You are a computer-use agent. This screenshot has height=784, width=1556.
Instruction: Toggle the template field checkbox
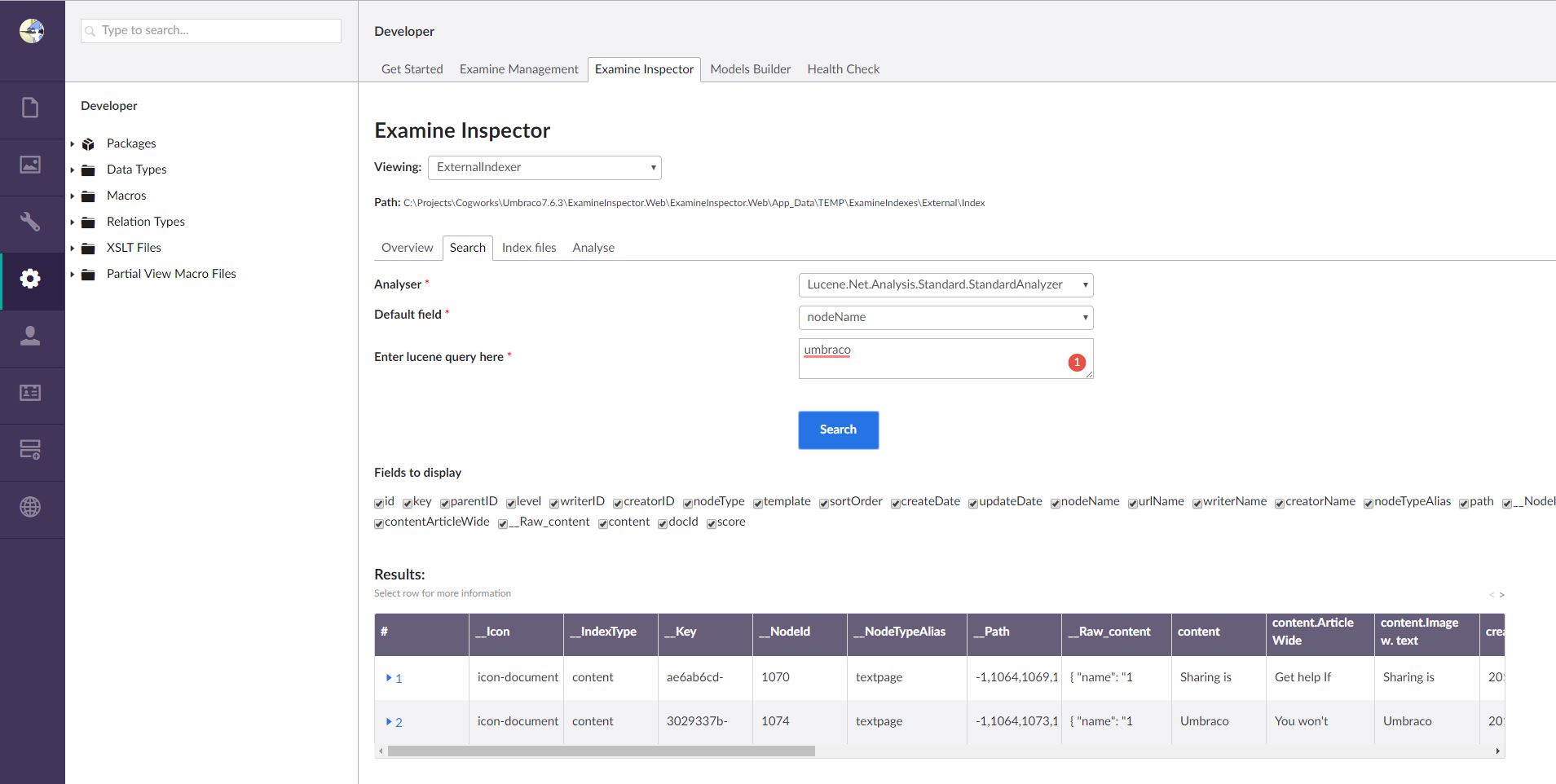758,503
